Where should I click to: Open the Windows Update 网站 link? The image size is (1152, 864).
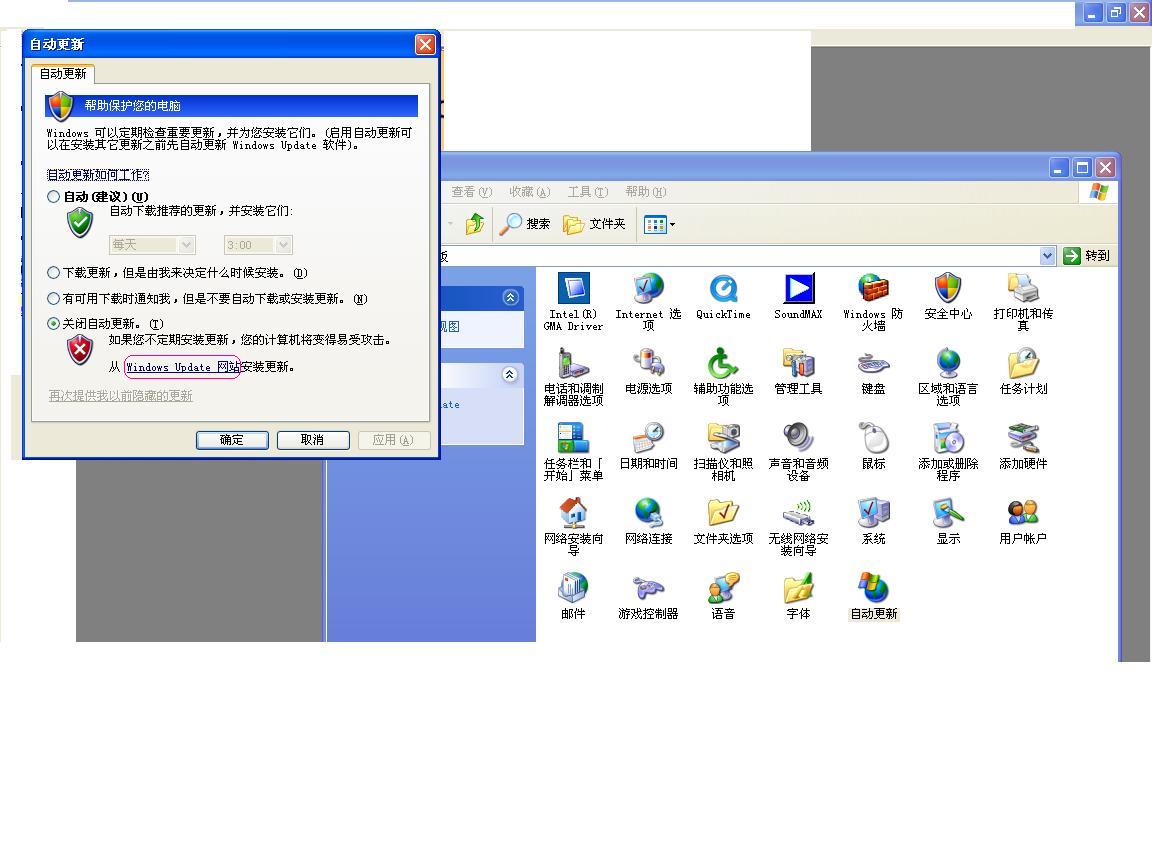tap(182, 367)
